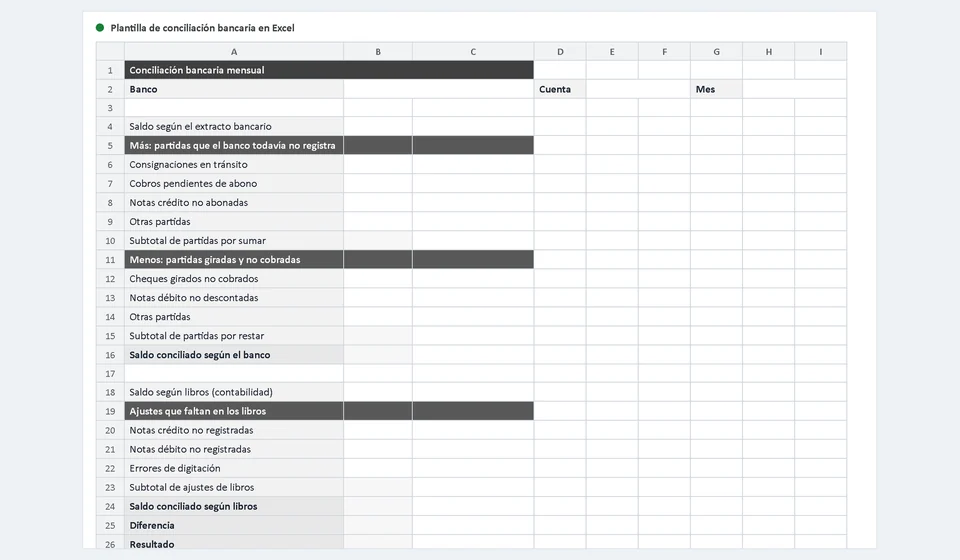Select row 17 header

110,373
